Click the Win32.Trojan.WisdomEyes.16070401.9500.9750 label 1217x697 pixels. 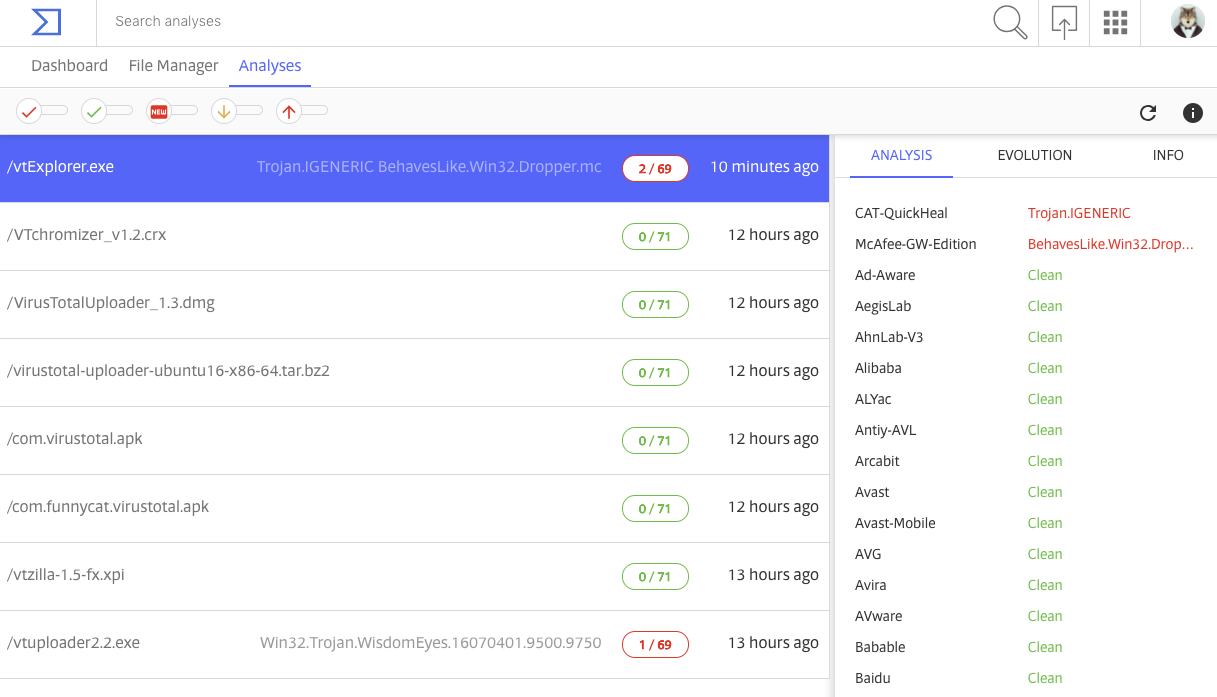(x=431, y=643)
